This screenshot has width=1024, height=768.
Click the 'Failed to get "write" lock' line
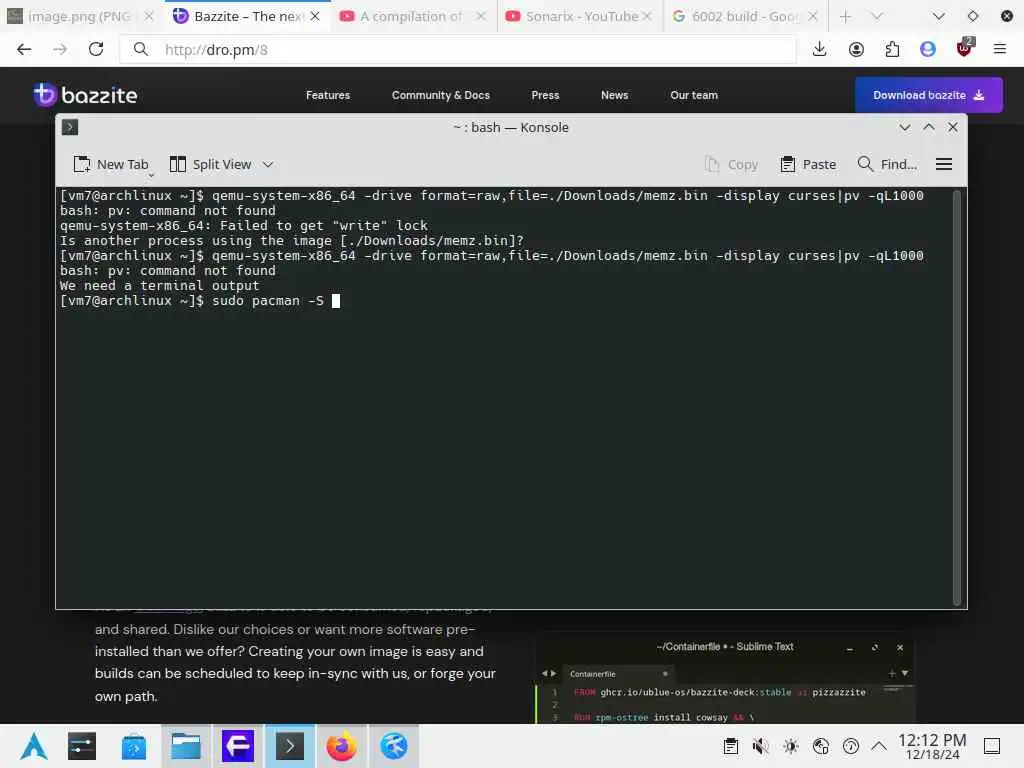[244, 225]
